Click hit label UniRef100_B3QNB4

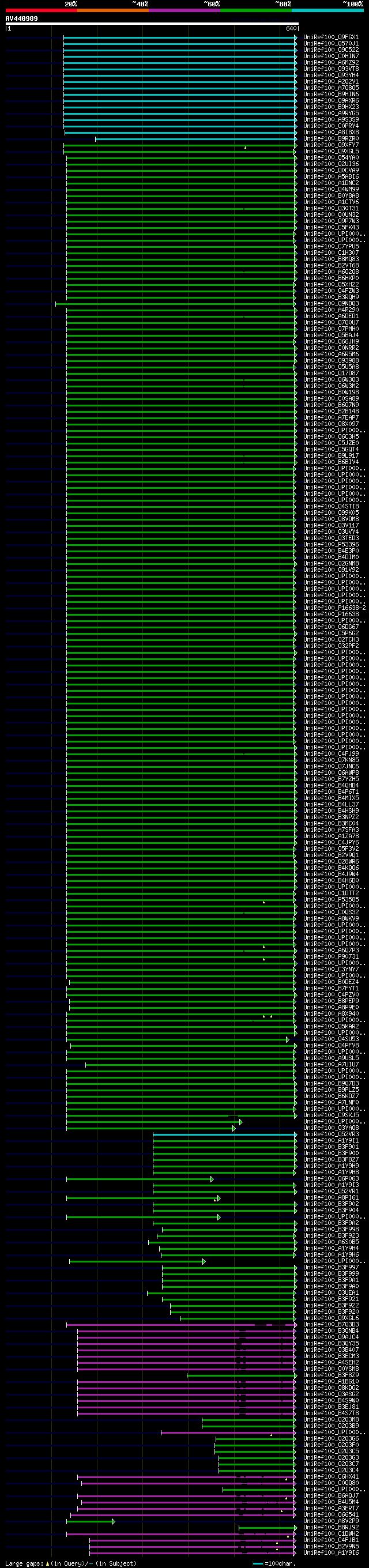coord(332,1330)
